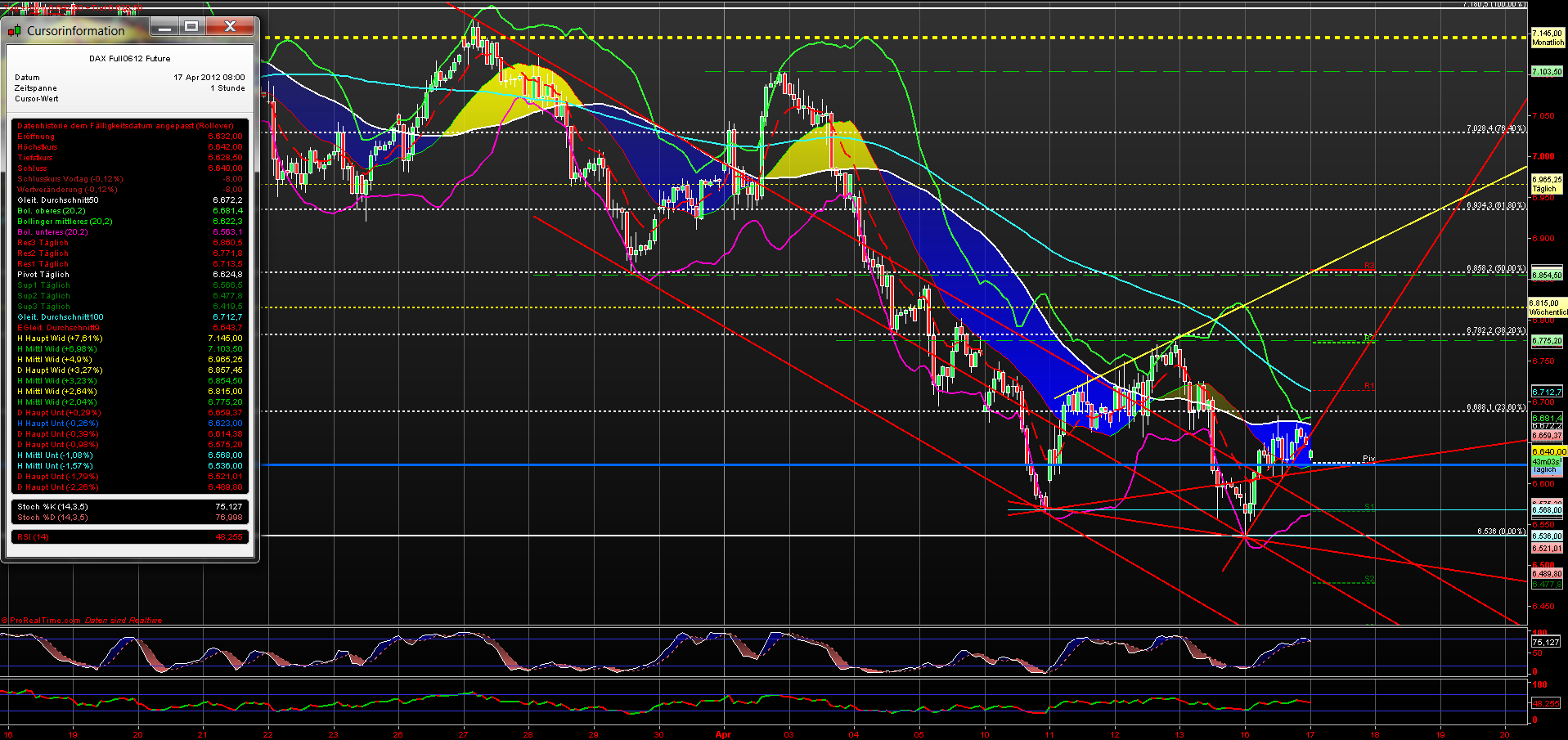Viewport: 1568px width, 740px height.
Task: Minimize the Cursorinformation window
Action: [164, 28]
